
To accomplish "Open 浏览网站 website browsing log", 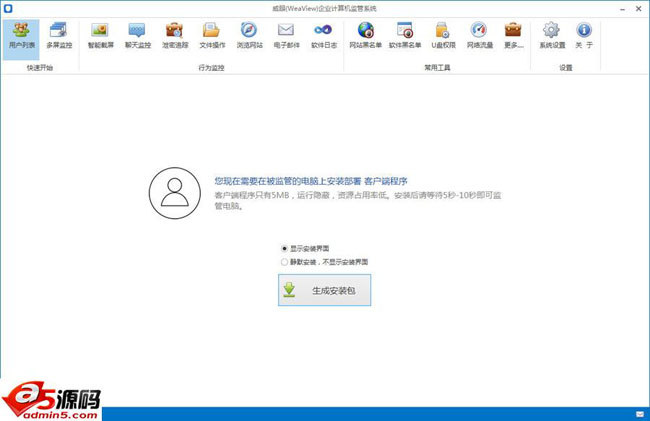I will [249, 36].
